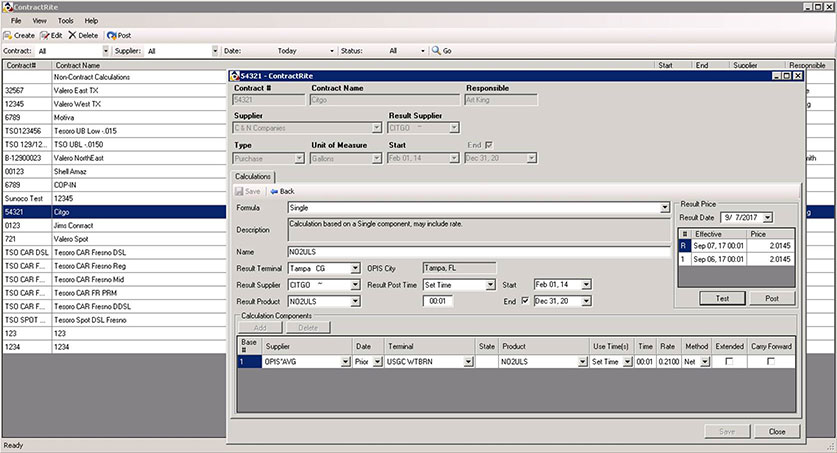Click the Rate cell 0.2100
Viewport: 837px width, 453px height.
coord(668,362)
